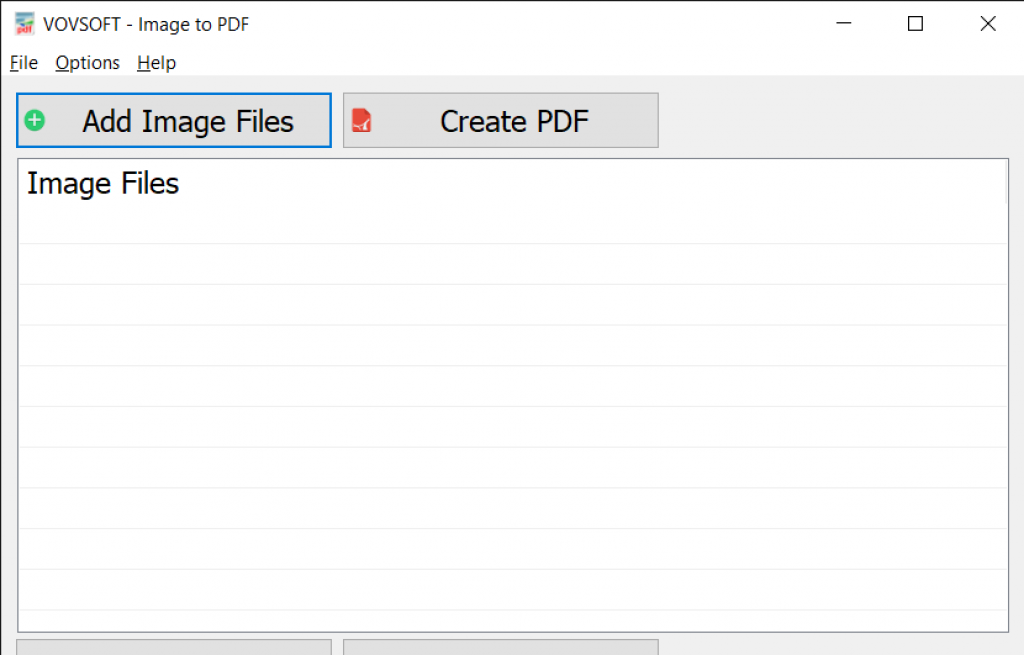This screenshot has height=655, width=1024.
Task: Click the first empty row under Image Files
Action: point(513,224)
